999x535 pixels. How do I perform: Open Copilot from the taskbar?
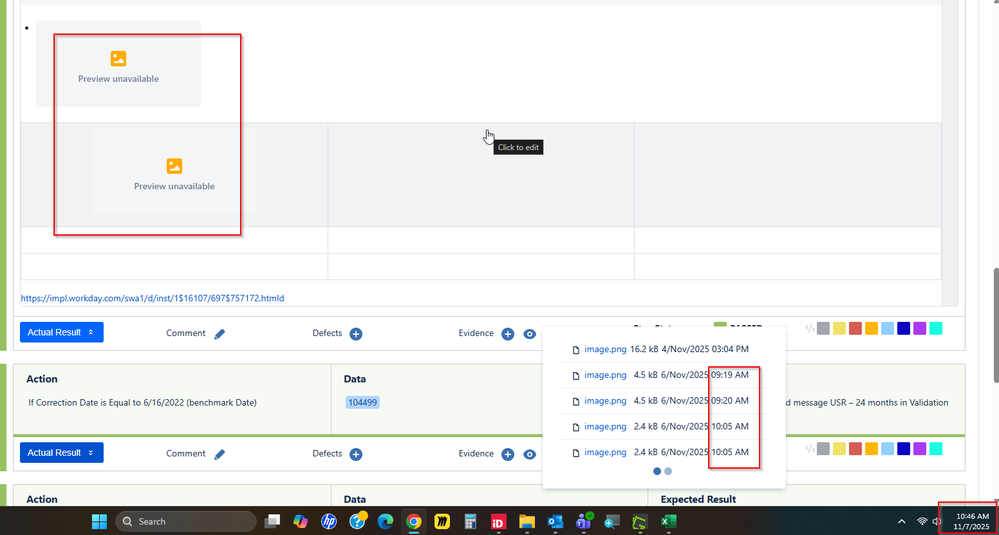coord(301,522)
